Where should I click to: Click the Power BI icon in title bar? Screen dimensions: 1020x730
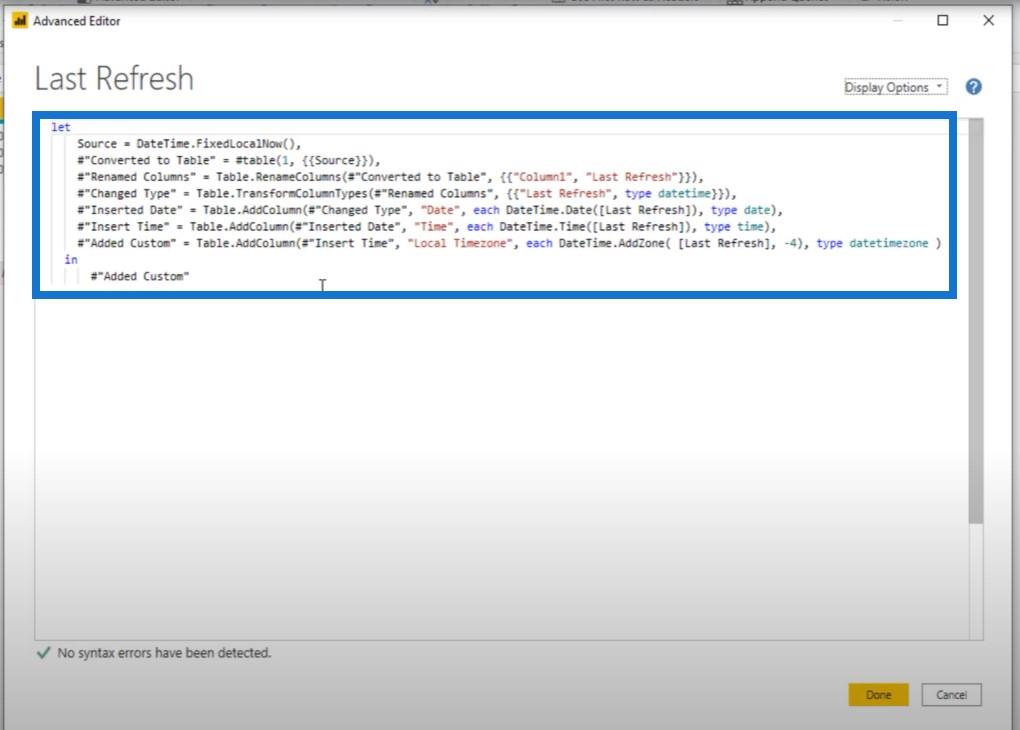20,21
